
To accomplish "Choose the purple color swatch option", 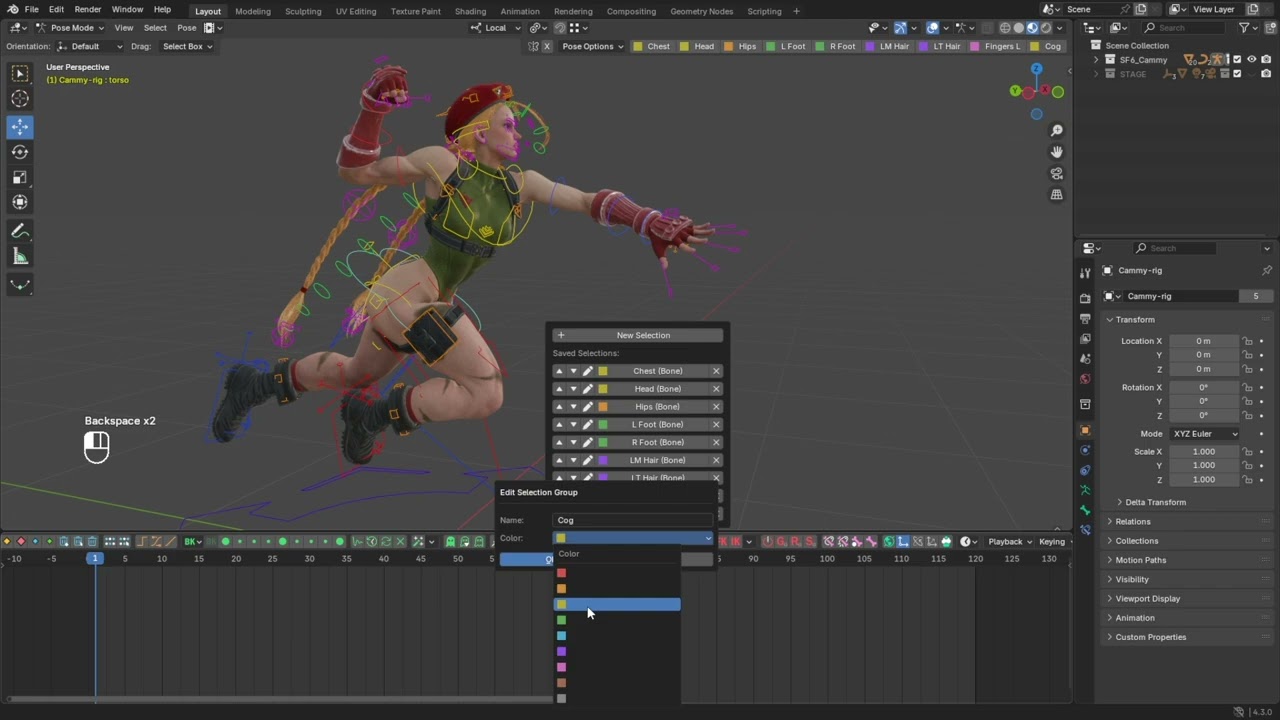I will [x=562, y=652].
